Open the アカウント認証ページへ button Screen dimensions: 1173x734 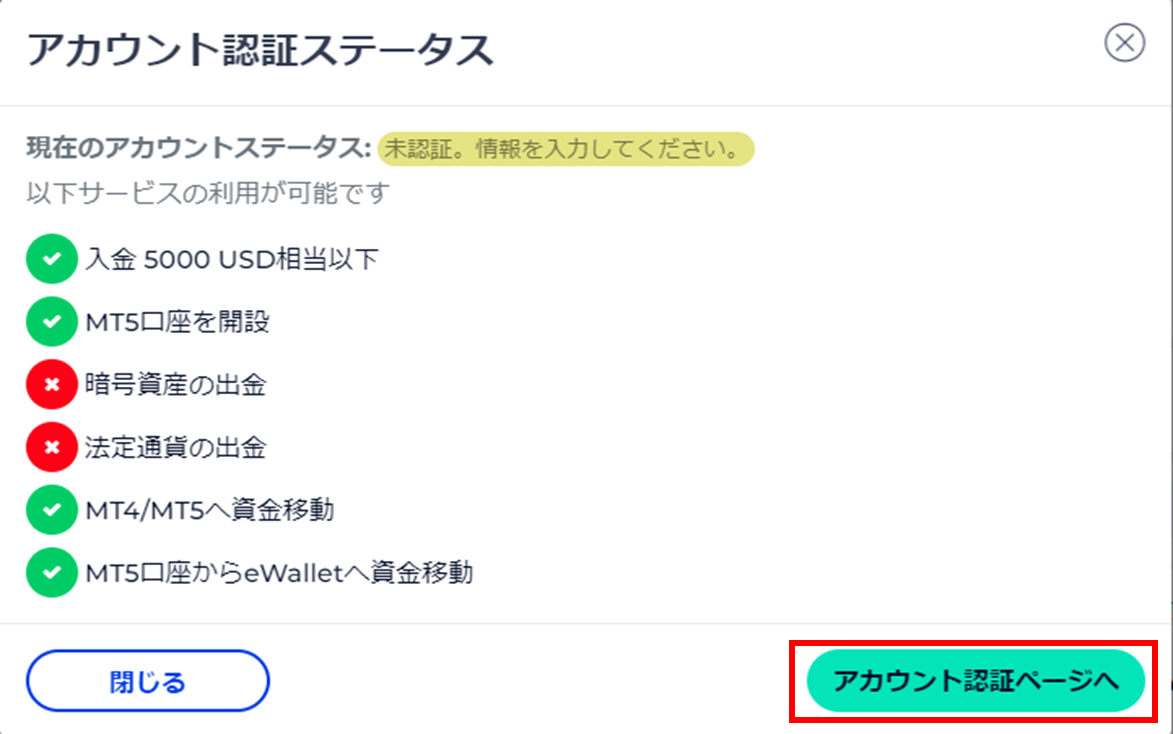[976, 681]
